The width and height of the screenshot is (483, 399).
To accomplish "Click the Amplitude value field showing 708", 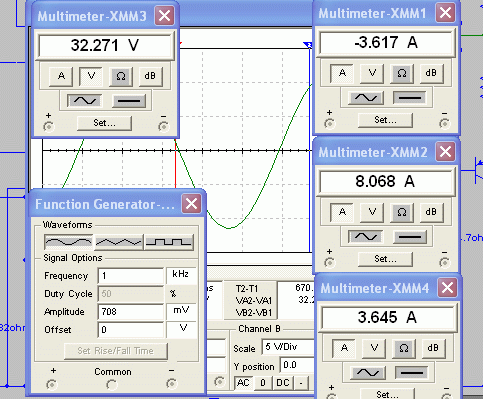I will [x=131, y=312].
